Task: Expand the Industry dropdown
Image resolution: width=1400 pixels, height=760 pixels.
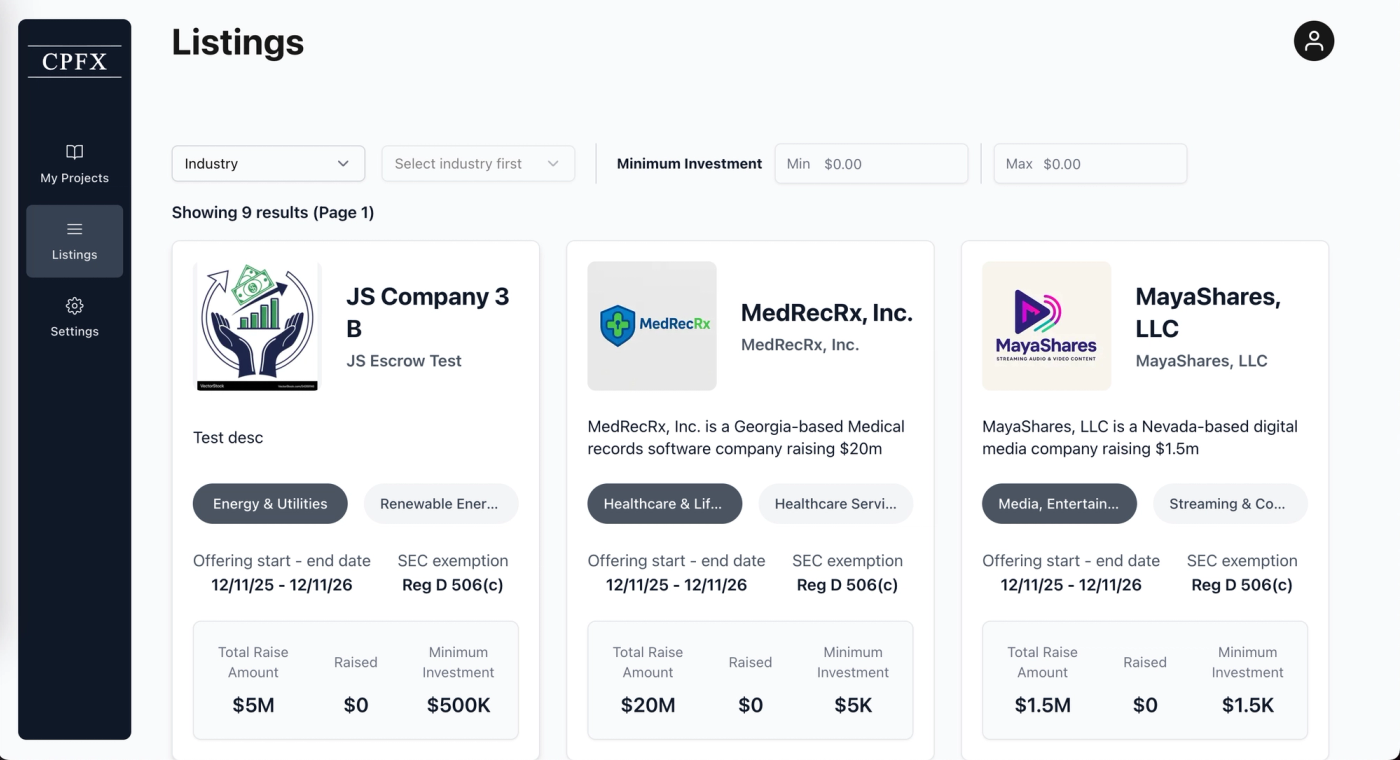Action: coord(268,164)
